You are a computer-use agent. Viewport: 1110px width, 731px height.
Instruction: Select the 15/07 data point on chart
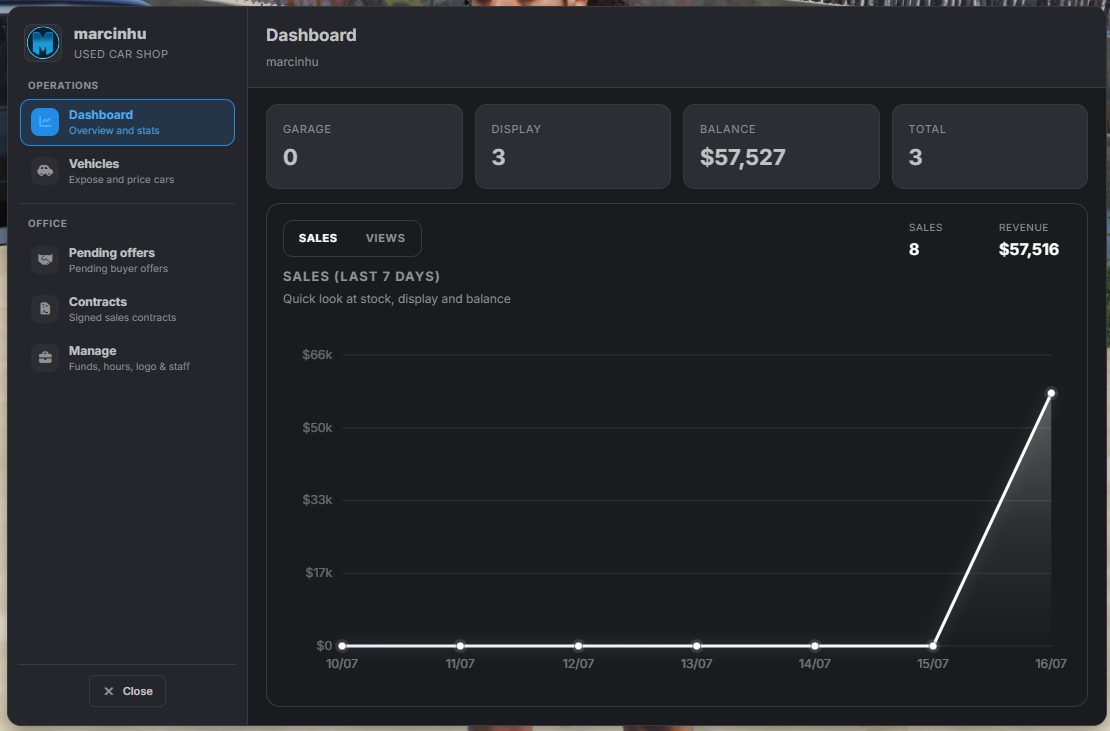pos(933,645)
